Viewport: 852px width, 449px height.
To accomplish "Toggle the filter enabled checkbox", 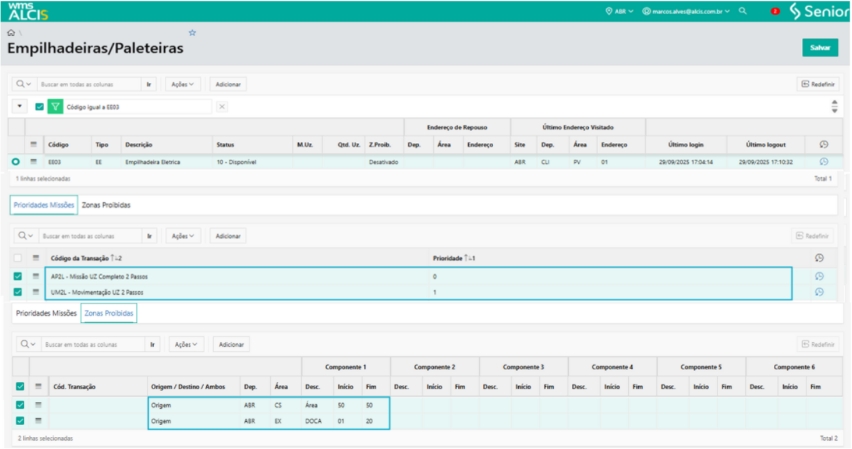I will [x=39, y=107].
